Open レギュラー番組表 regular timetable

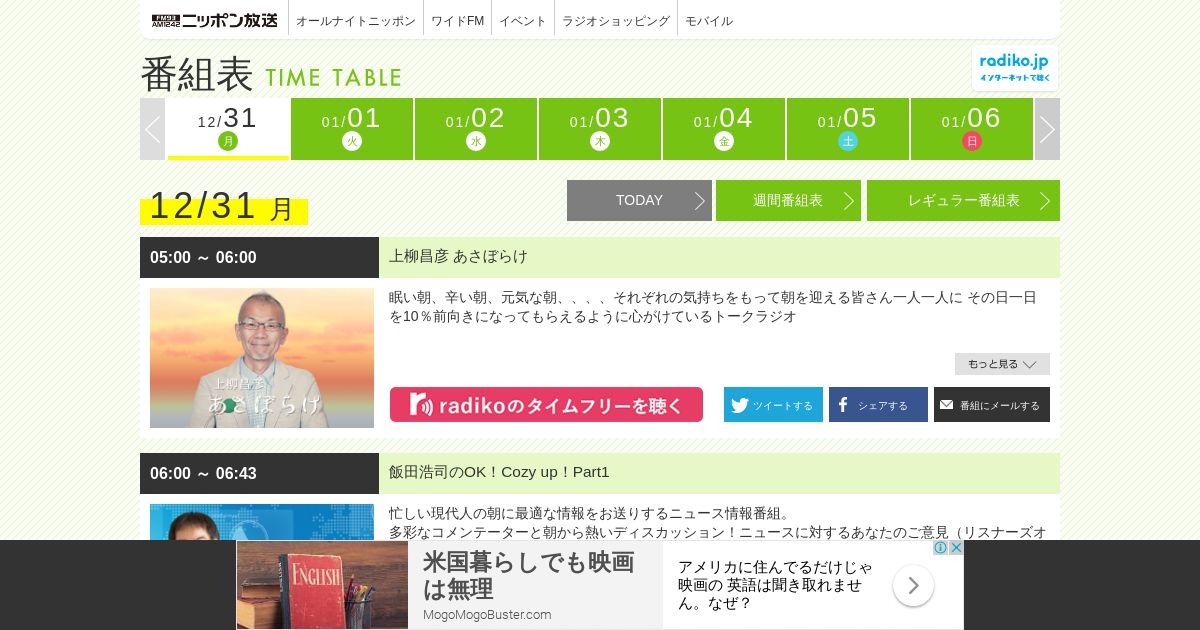pyautogui.click(x=963, y=200)
